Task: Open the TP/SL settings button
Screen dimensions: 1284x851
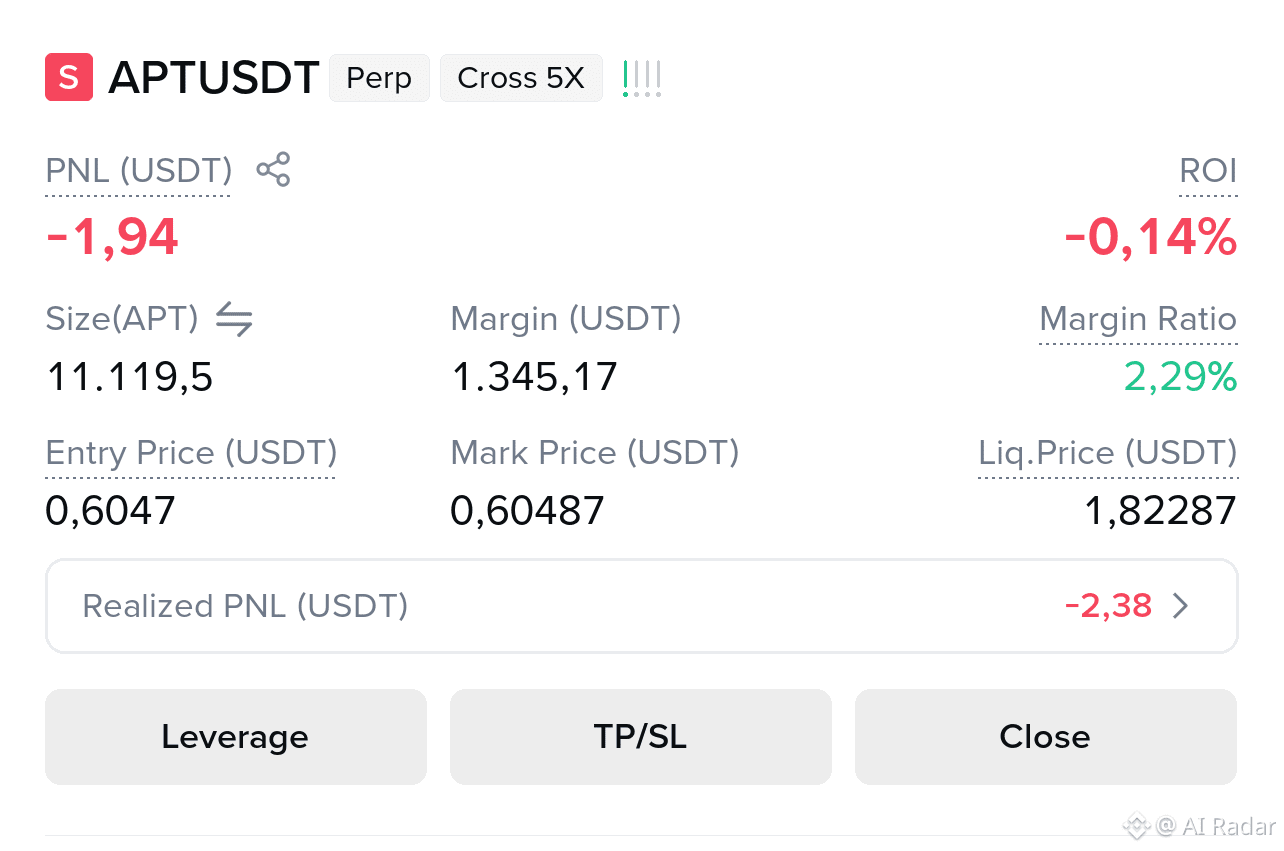Action: (x=641, y=737)
